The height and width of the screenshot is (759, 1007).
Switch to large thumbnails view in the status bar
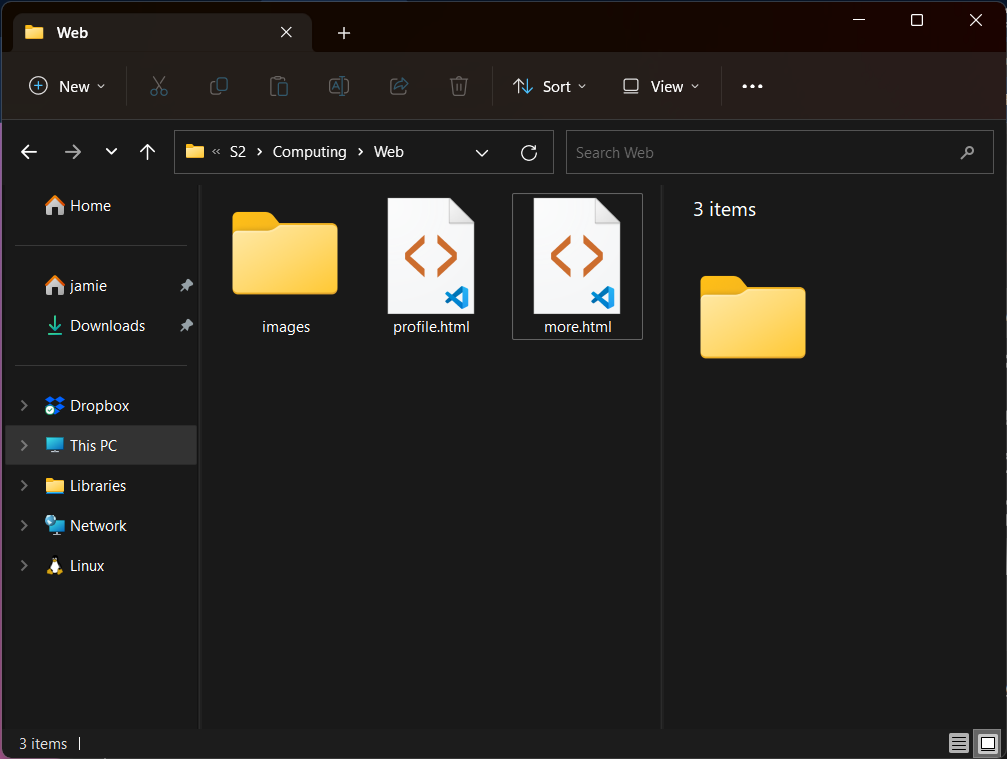pos(986,743)
